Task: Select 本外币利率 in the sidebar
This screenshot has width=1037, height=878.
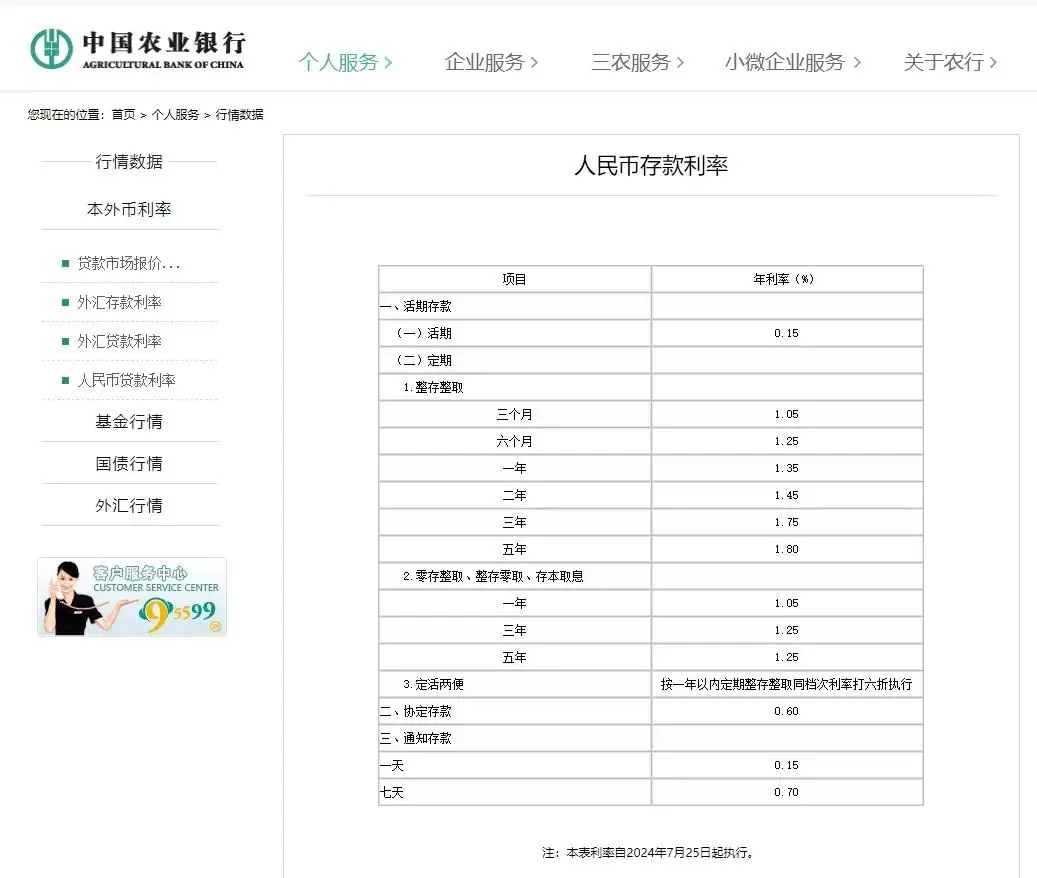Action: pos(131,209)
